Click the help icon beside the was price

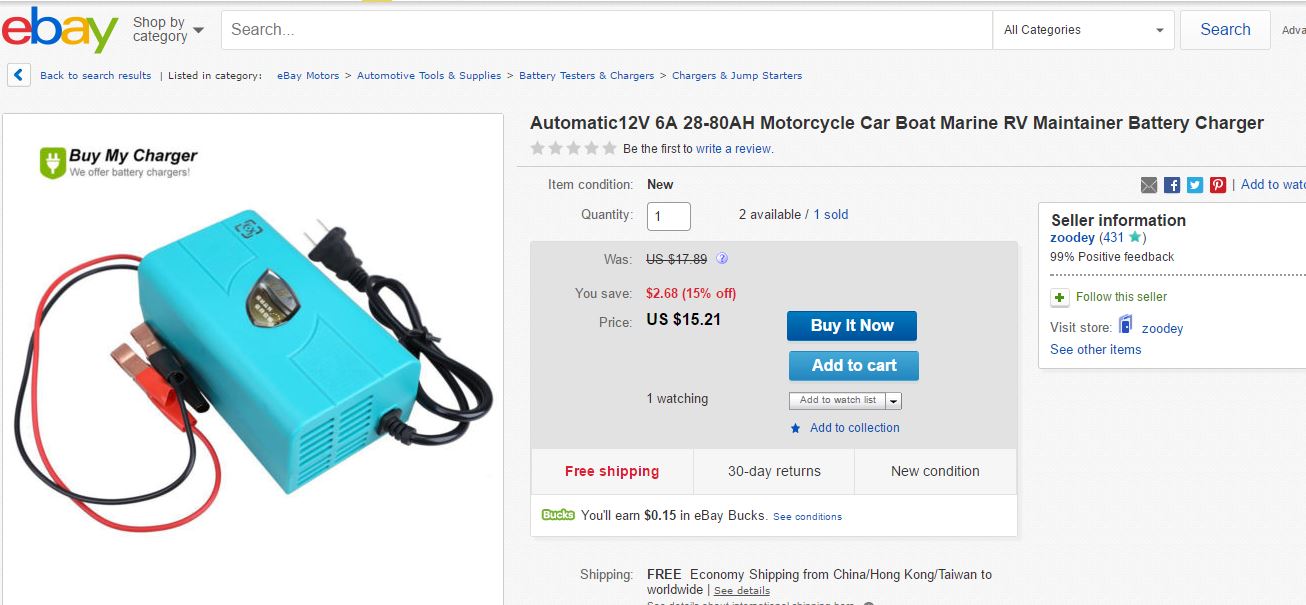(x=722, y=259)
